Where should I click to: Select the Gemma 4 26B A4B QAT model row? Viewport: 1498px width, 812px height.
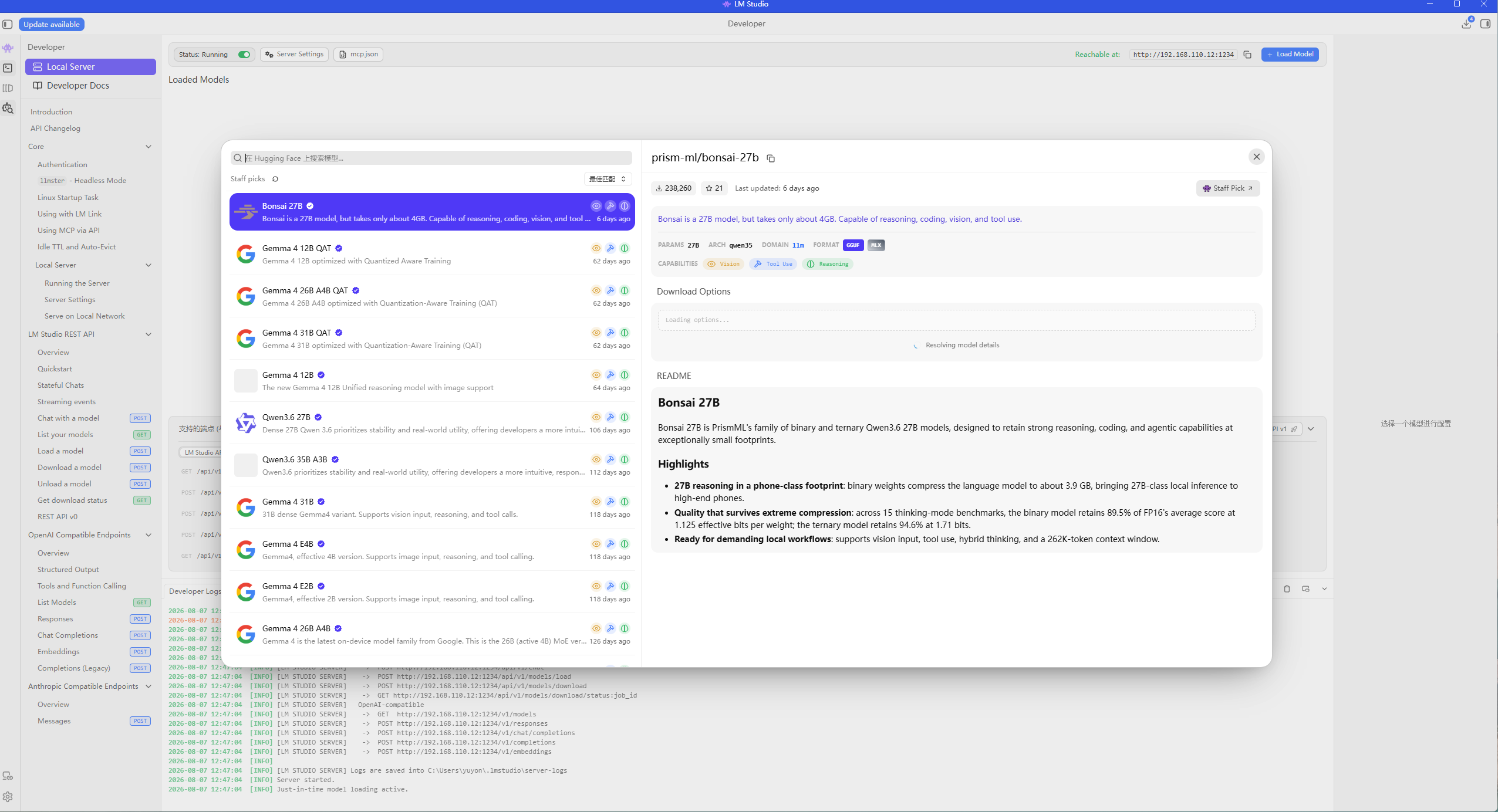432,296
